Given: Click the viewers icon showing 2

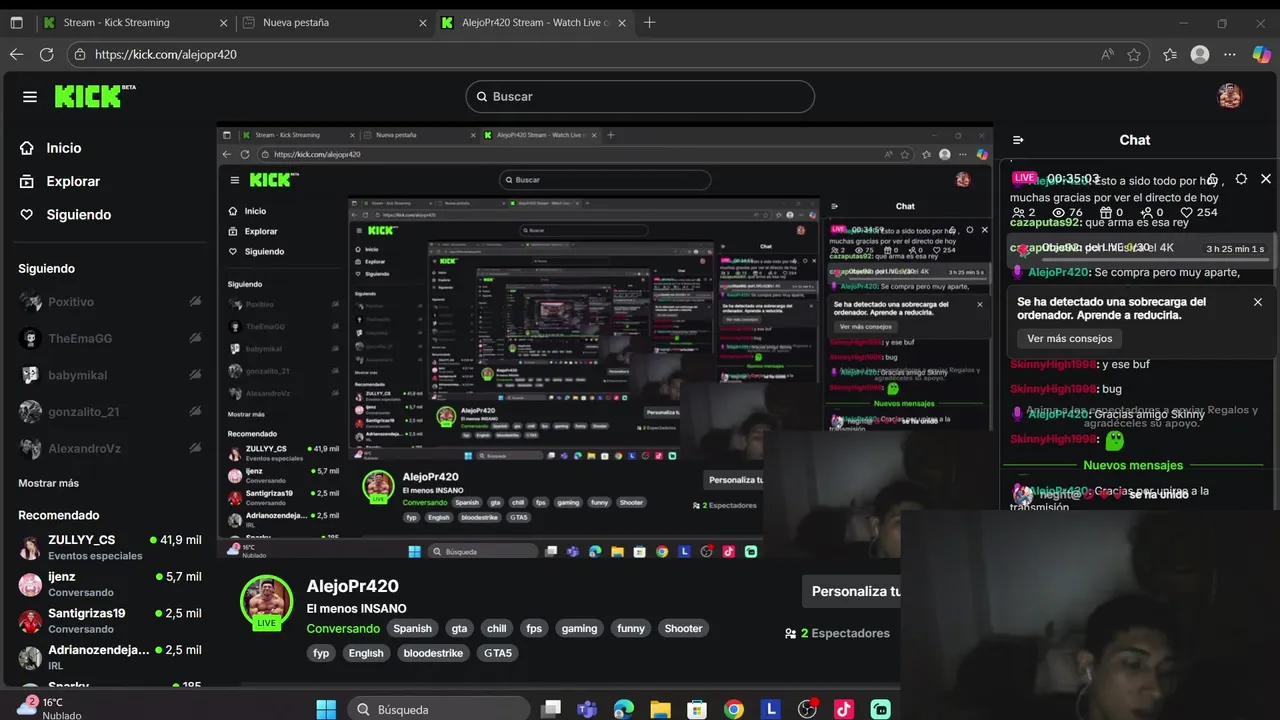Looking at the screenshot, I should click(x=1018, y=212).
